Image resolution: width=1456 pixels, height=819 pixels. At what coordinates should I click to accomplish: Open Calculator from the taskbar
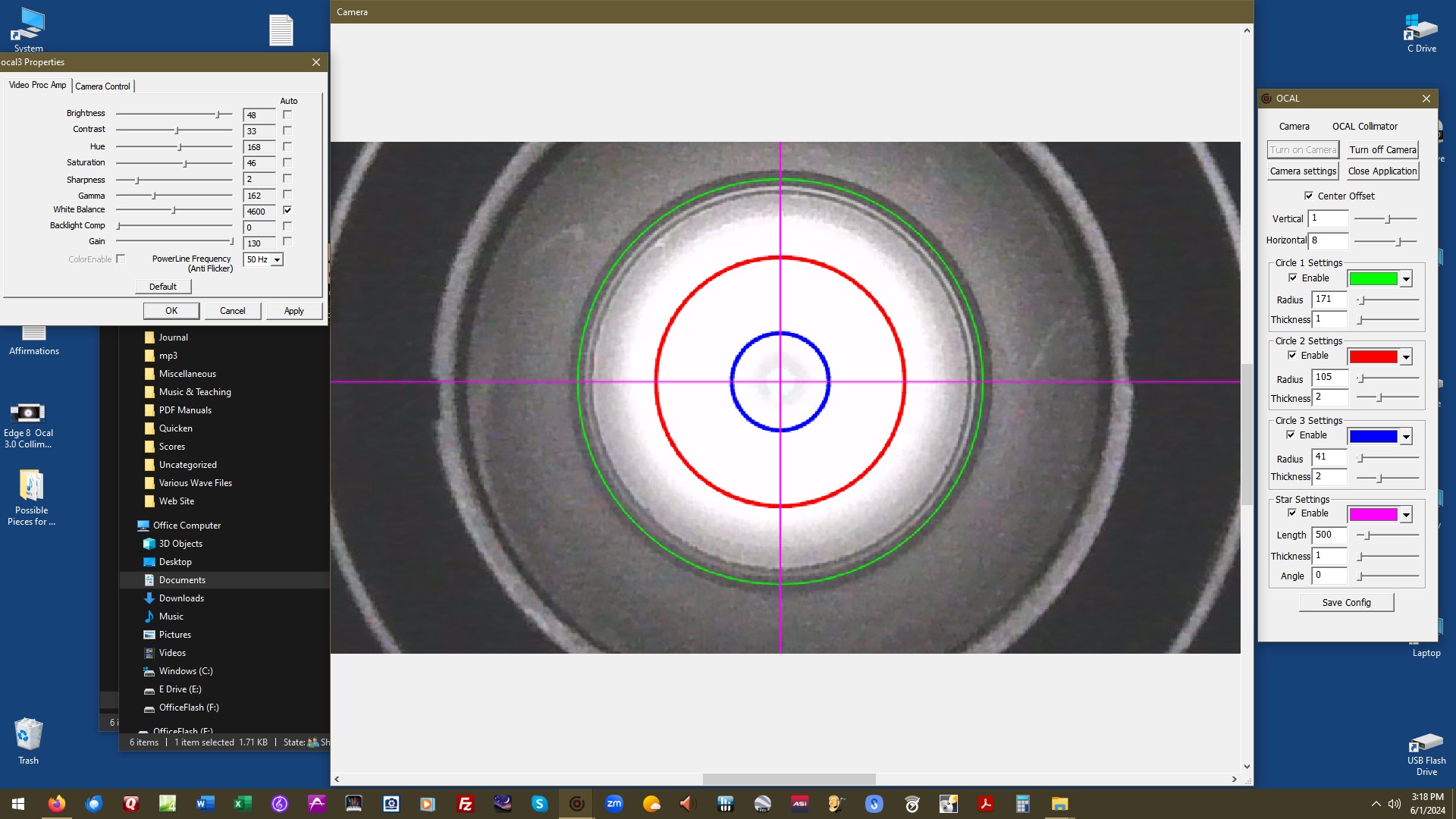coord(1023,804)
